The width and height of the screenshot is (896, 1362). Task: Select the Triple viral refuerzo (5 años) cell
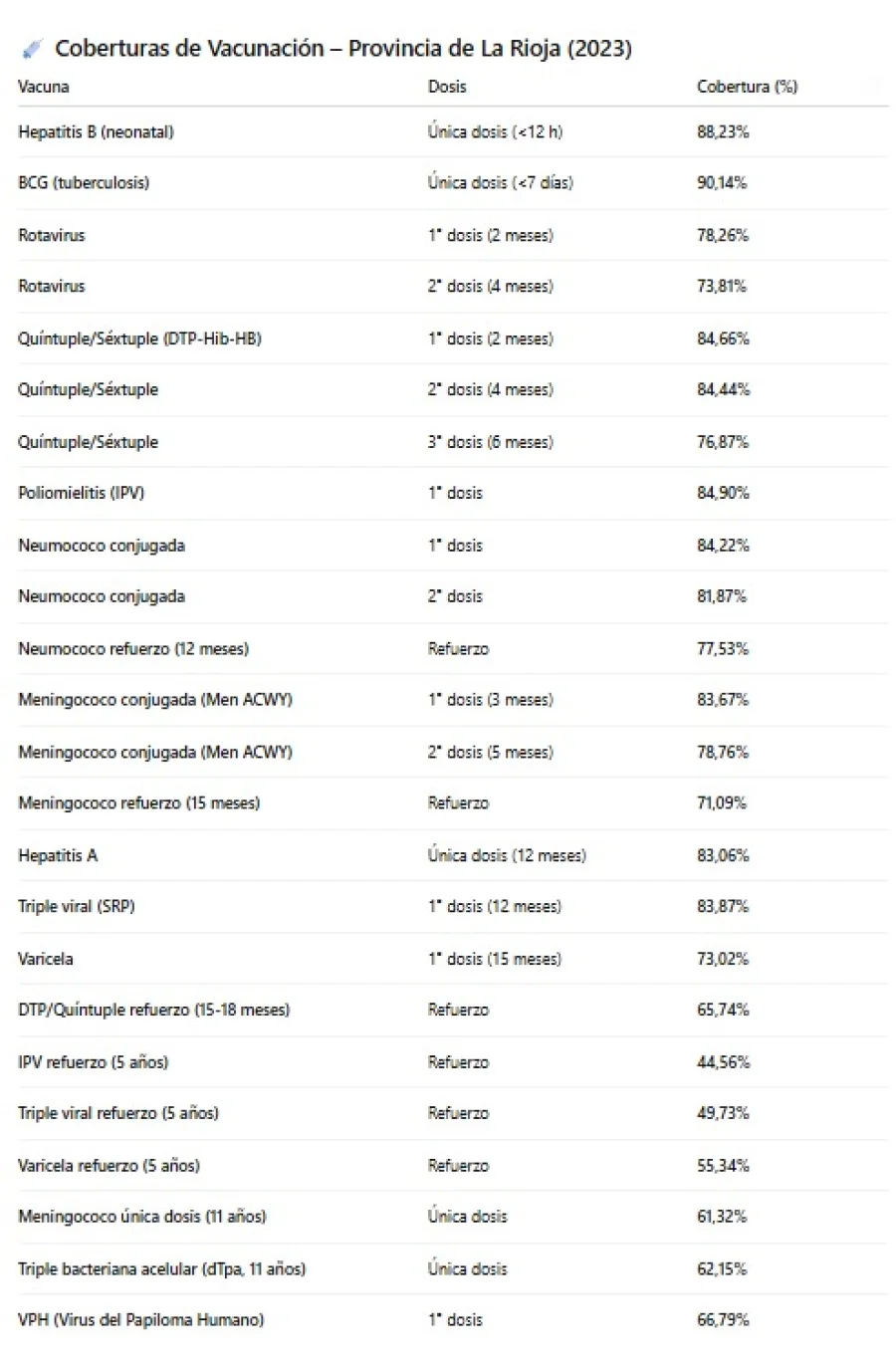tap(117, 1113)
